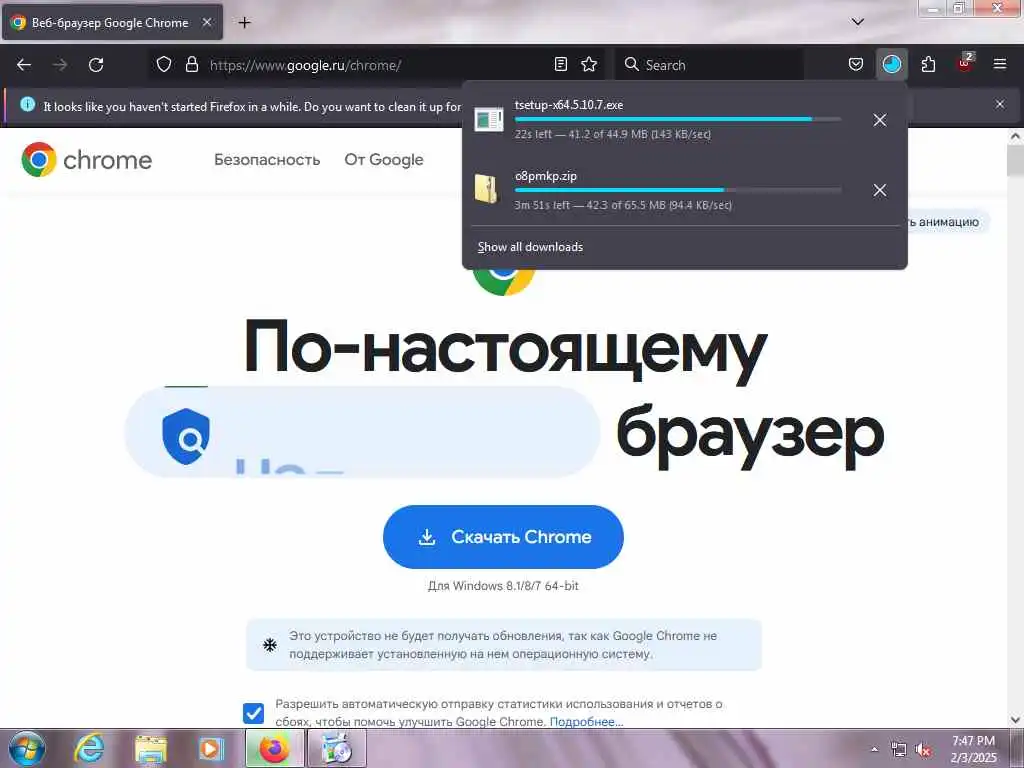Open Windows Explorer from taskbar
Screen dimensions: 1024x768
pyautogui.click(x=151, y=748)
